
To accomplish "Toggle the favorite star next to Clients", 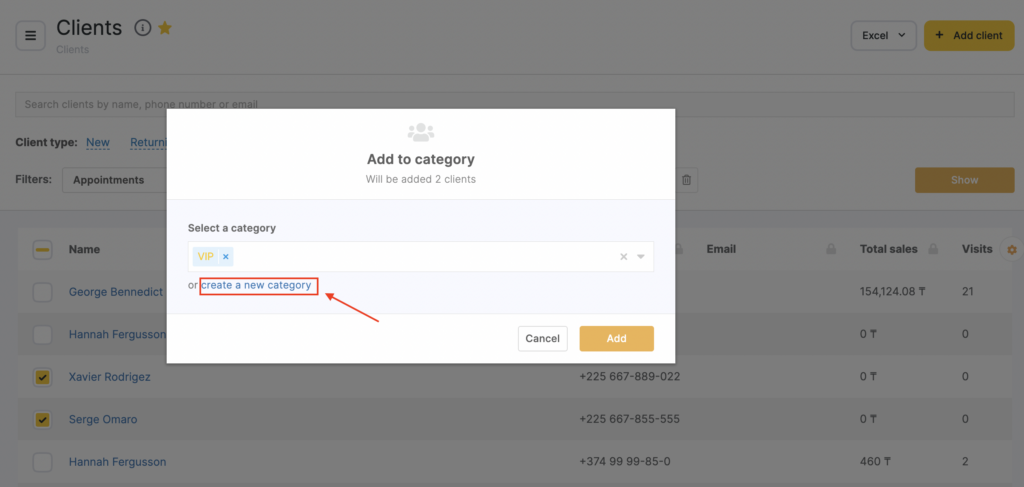I will point(165,28).
